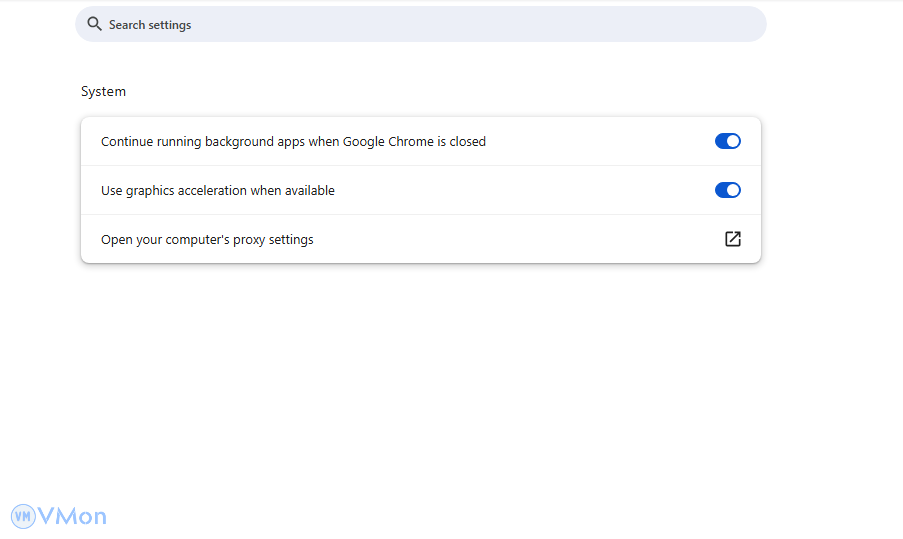Screen dimensions: 903x539
Task: Click the blank area below the System card
Action: [x=420, y=380]
